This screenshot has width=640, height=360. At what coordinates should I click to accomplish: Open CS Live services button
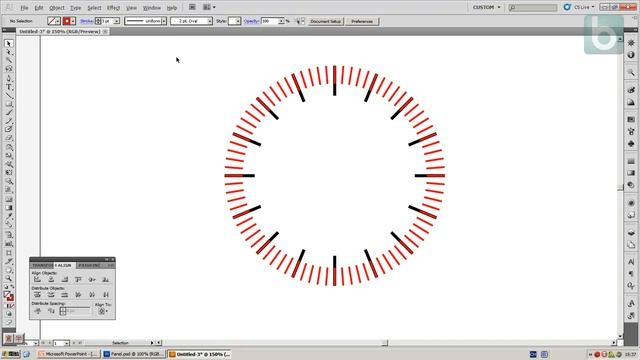coord(580,7)
